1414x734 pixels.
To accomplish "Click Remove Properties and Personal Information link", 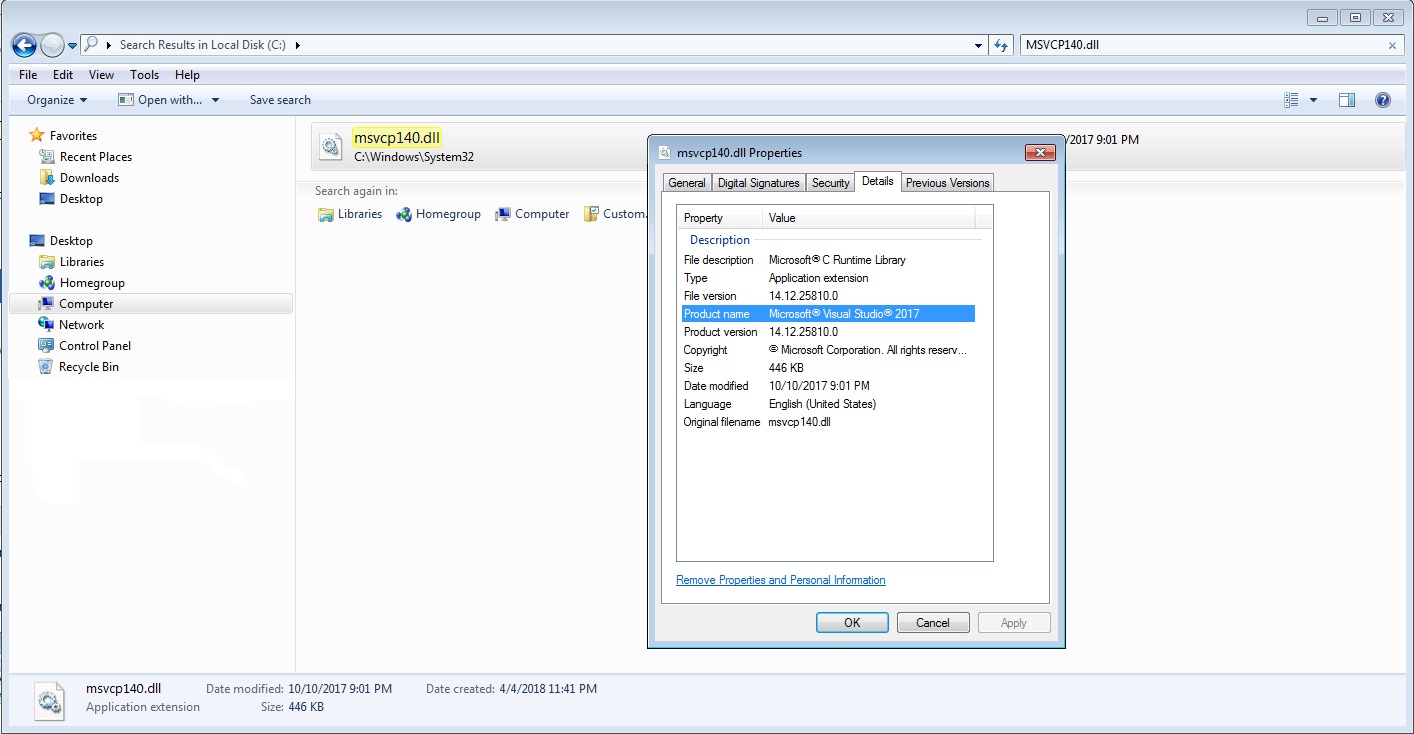I will click(x=781, y=580).
